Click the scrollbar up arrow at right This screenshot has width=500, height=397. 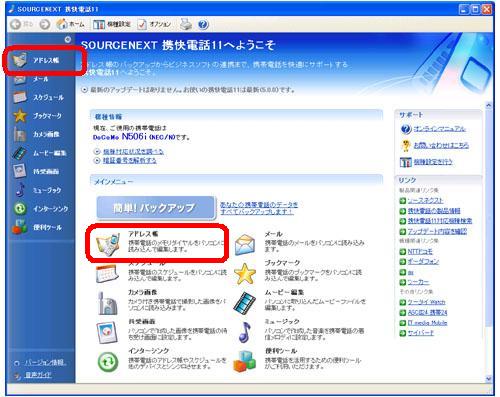click(x=489, y=105)
